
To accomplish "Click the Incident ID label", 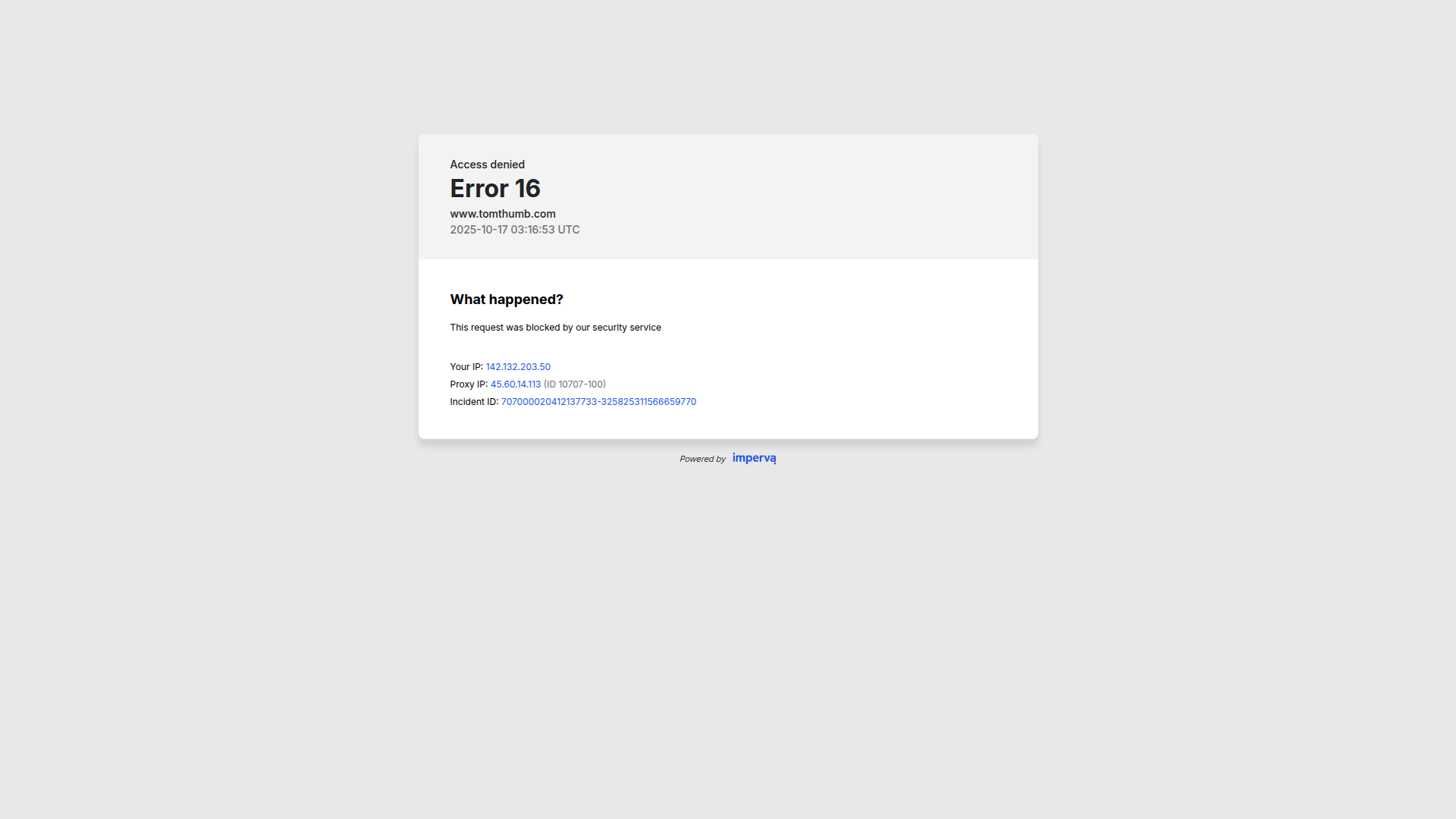I will [x=474, y=401].
